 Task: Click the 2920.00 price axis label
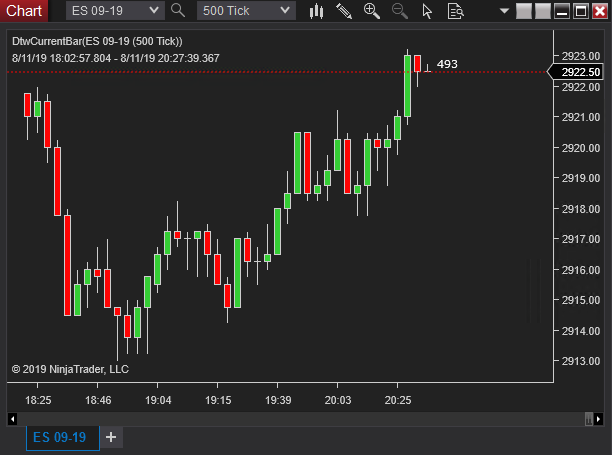click(x=581, y=148)
